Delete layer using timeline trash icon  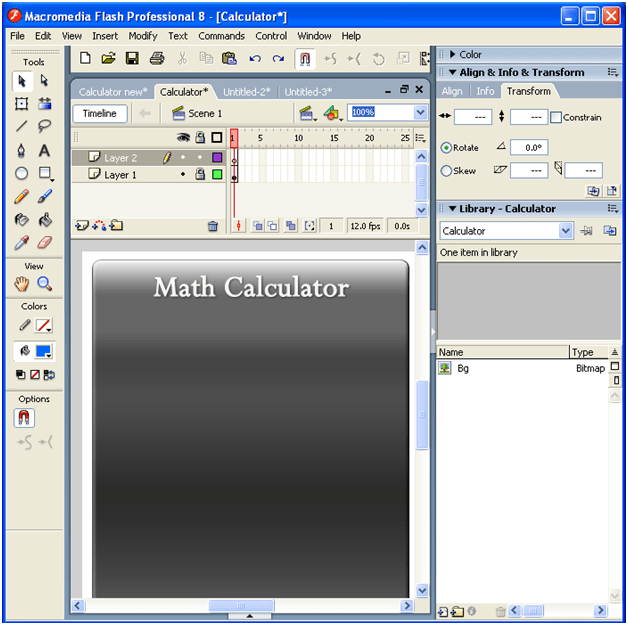212,226
